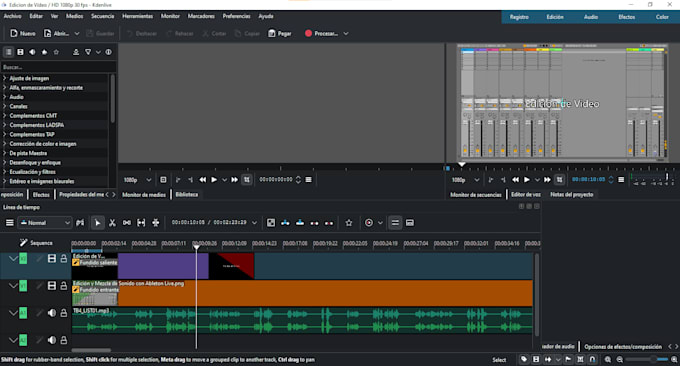Zoom out timeline using status bar icon
Screen dimensions: 680x366
tap(620, 359)
